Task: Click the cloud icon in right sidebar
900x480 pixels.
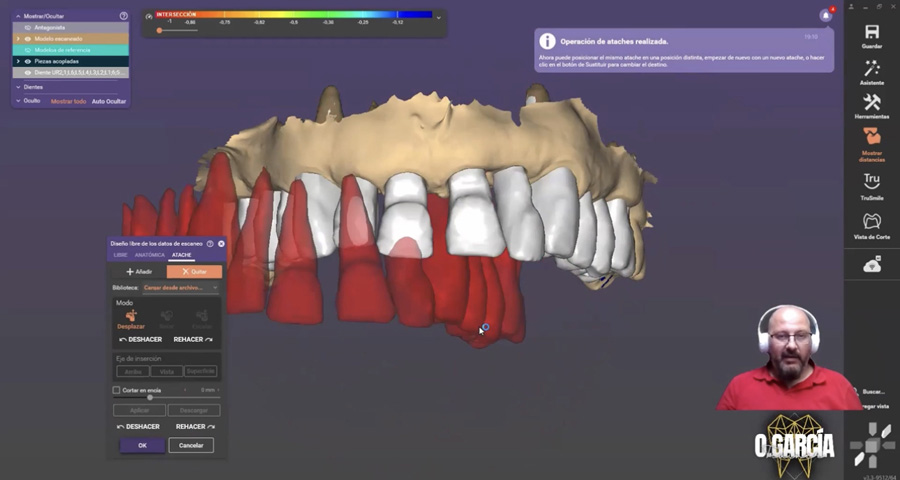Action: coord(871,264)
